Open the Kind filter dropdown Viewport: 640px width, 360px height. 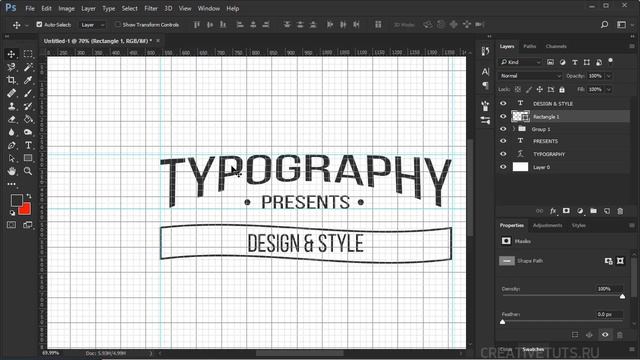tap(520, 62)
